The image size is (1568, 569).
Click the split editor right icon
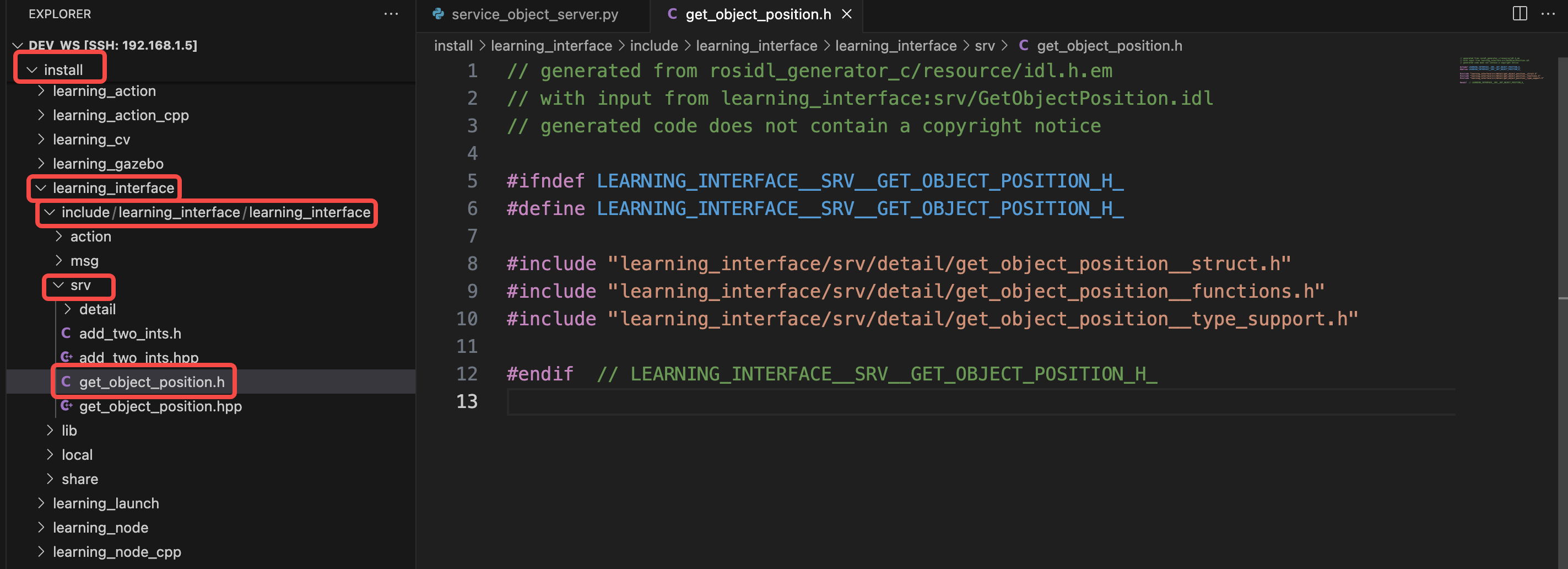(x=1520, y=13)
